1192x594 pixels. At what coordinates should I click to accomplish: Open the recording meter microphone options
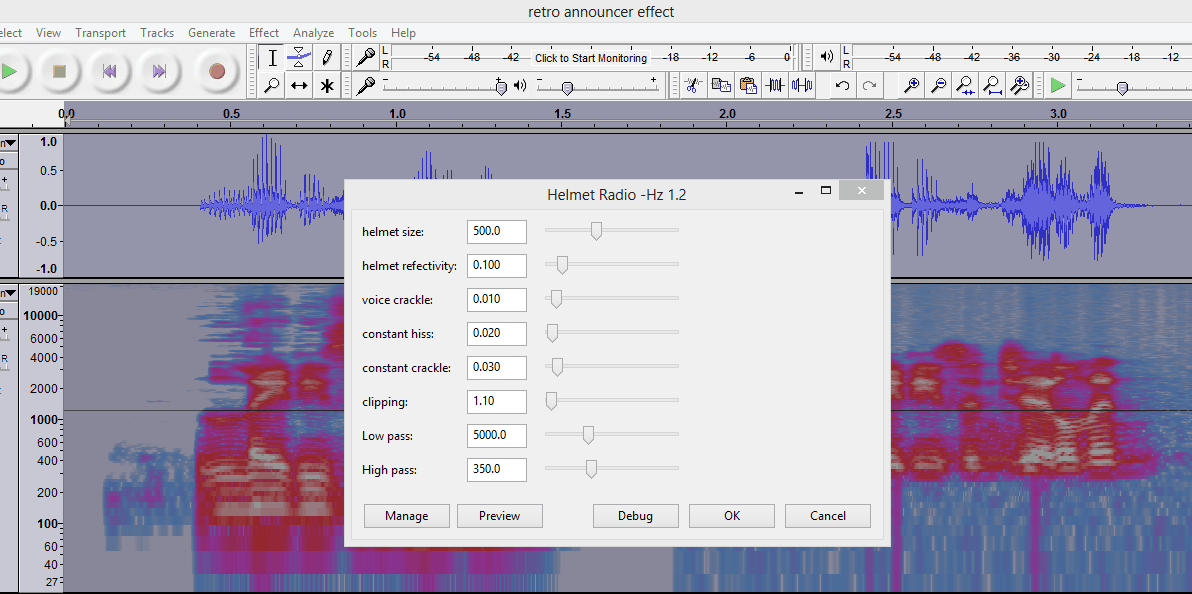(x=367, y=57)
